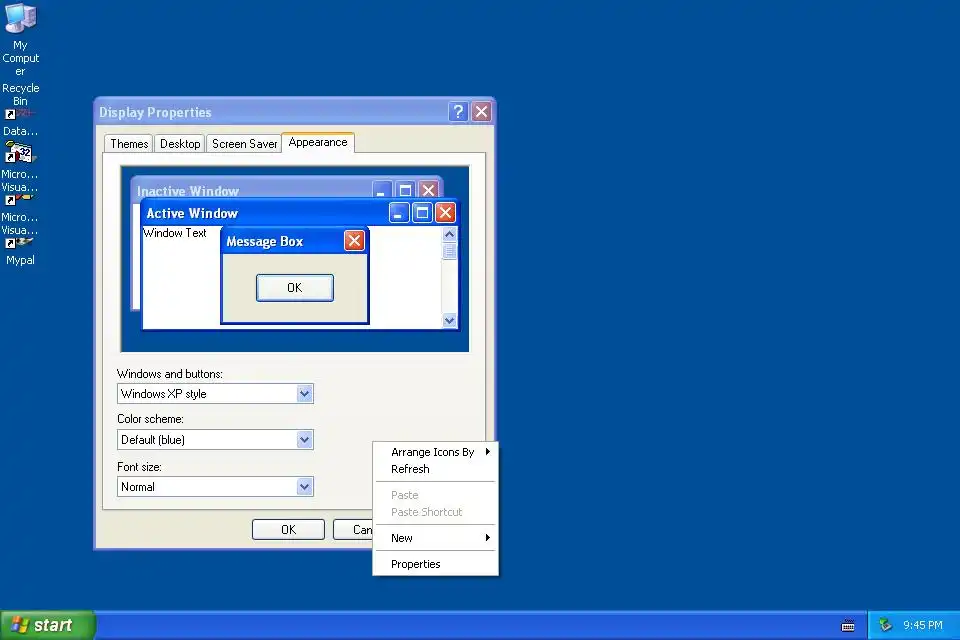The image size is (960, 640).
Task: Switch to the Screen Saver tab
Action: (244, 143)
